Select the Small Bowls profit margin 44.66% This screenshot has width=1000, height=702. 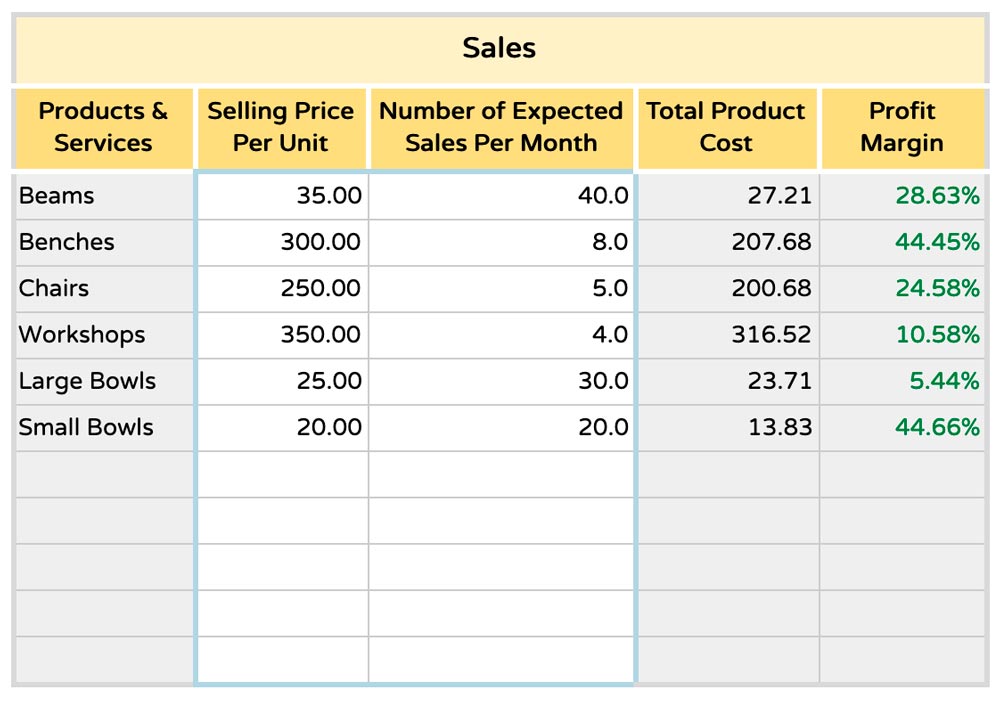(x=902, y=427)
